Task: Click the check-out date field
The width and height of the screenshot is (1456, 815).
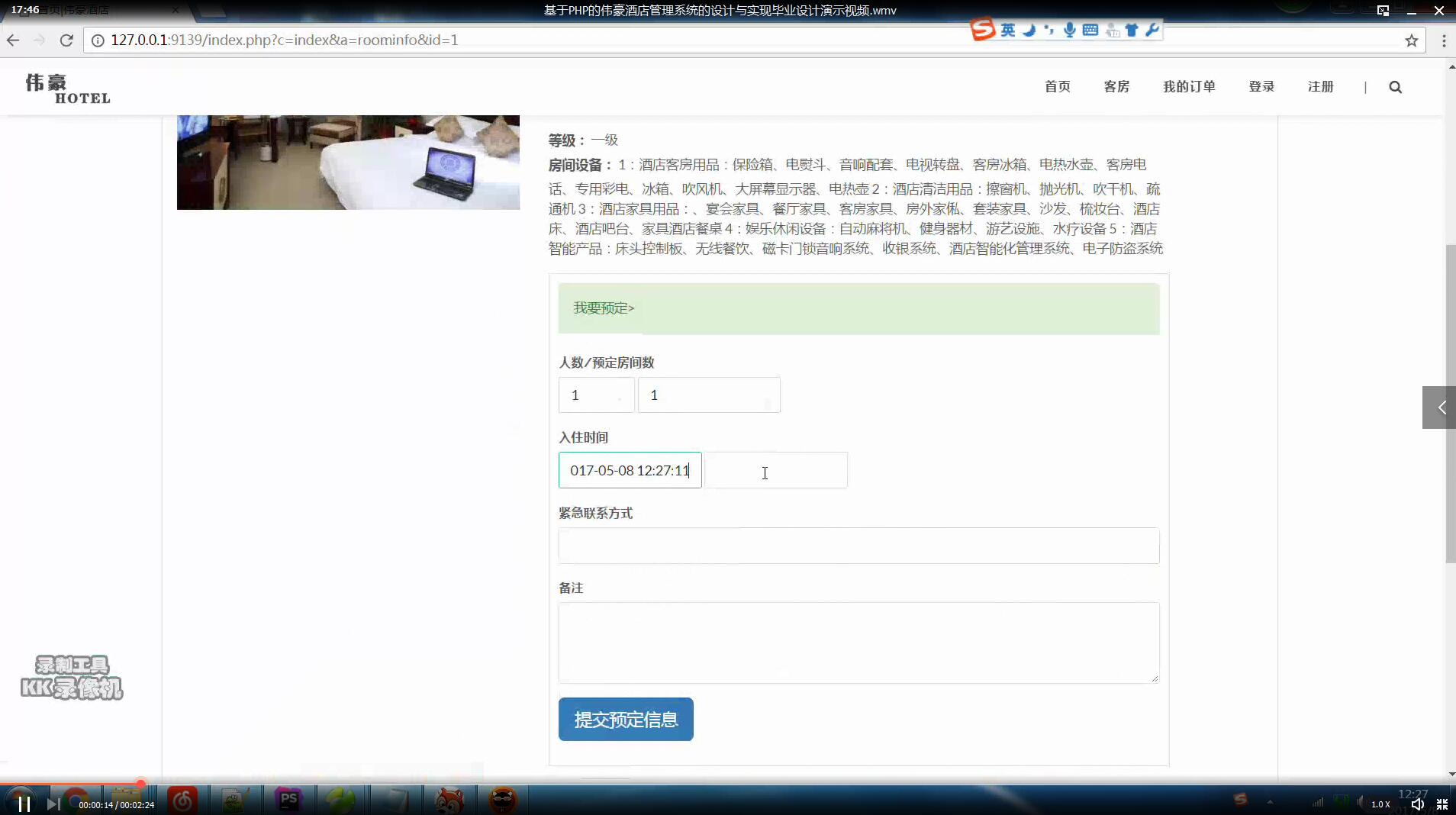Action: point(776,470)
